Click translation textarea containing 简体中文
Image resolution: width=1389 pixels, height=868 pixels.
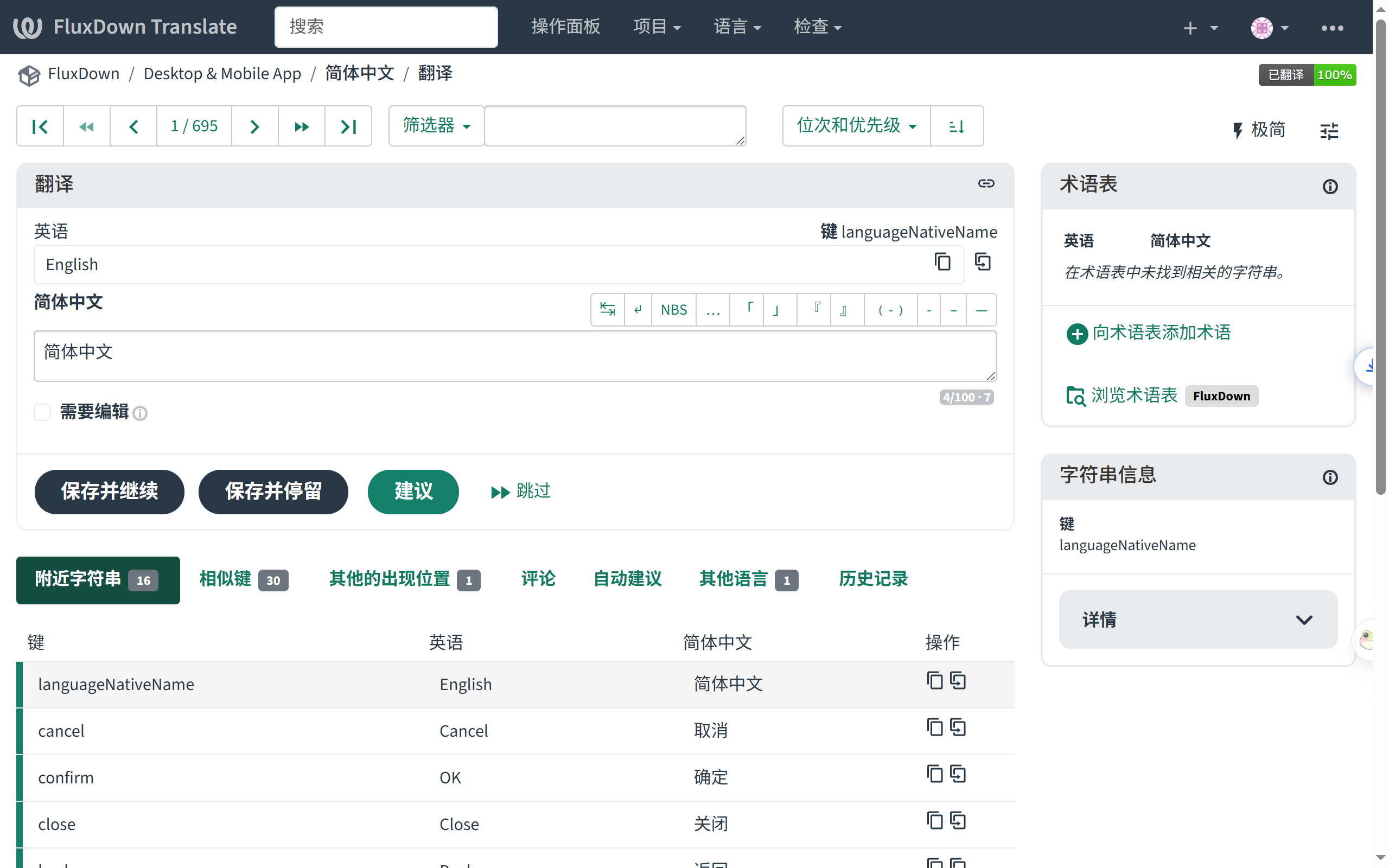[515, 355]
